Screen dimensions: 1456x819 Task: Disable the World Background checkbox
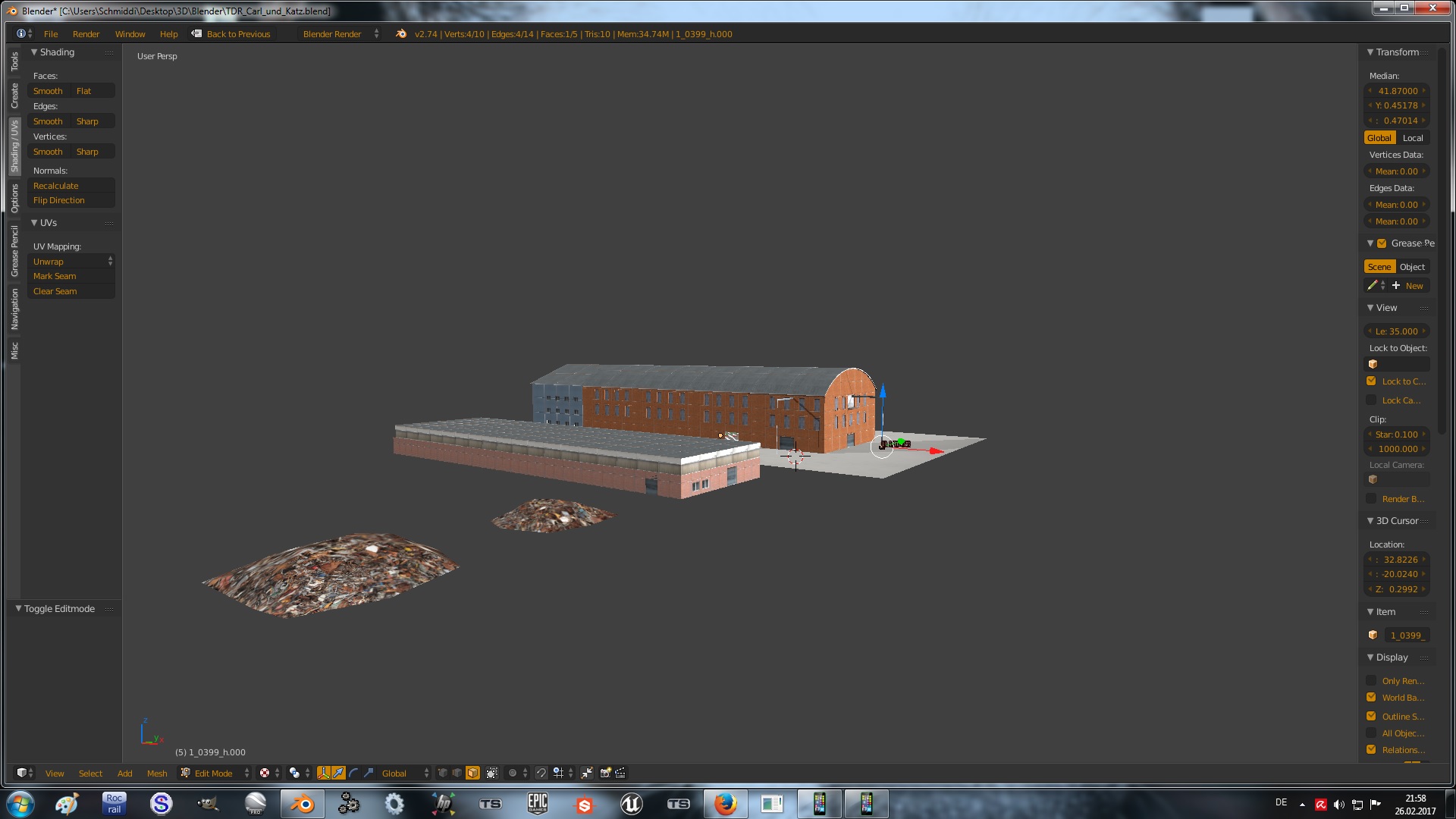click(x=1371, y=698)
